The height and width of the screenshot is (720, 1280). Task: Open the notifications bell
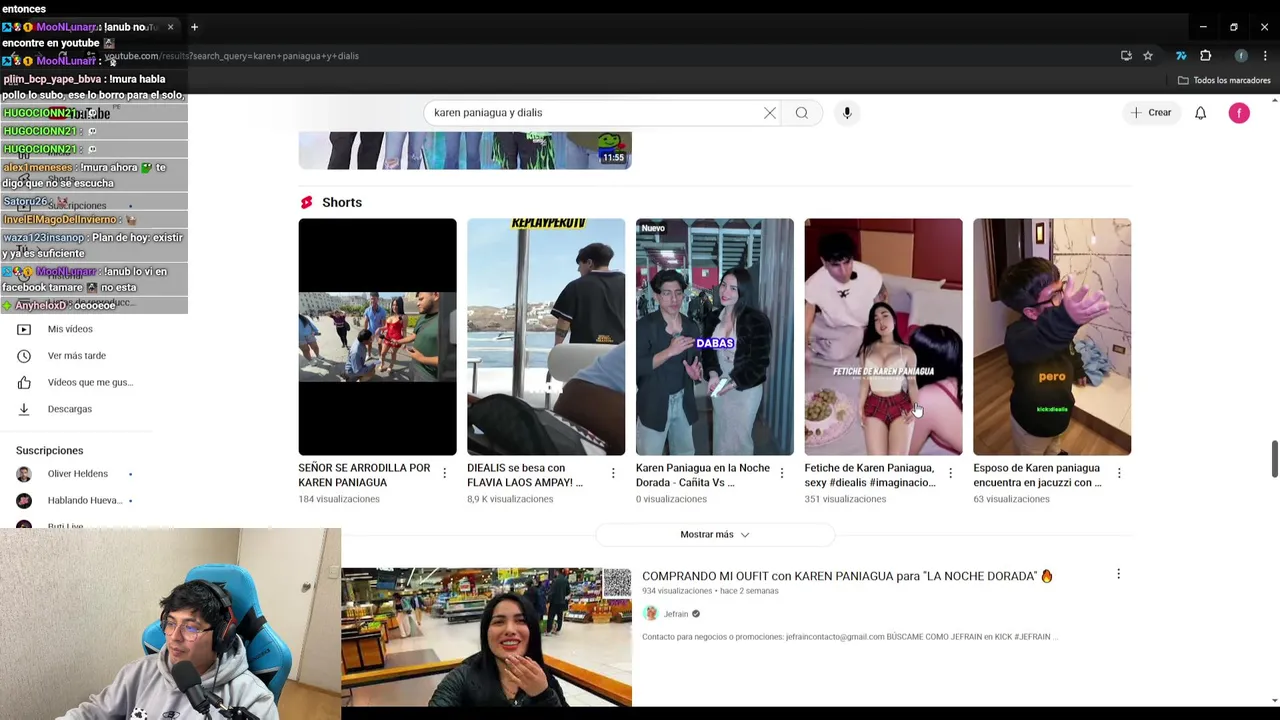pos(1200,113)
